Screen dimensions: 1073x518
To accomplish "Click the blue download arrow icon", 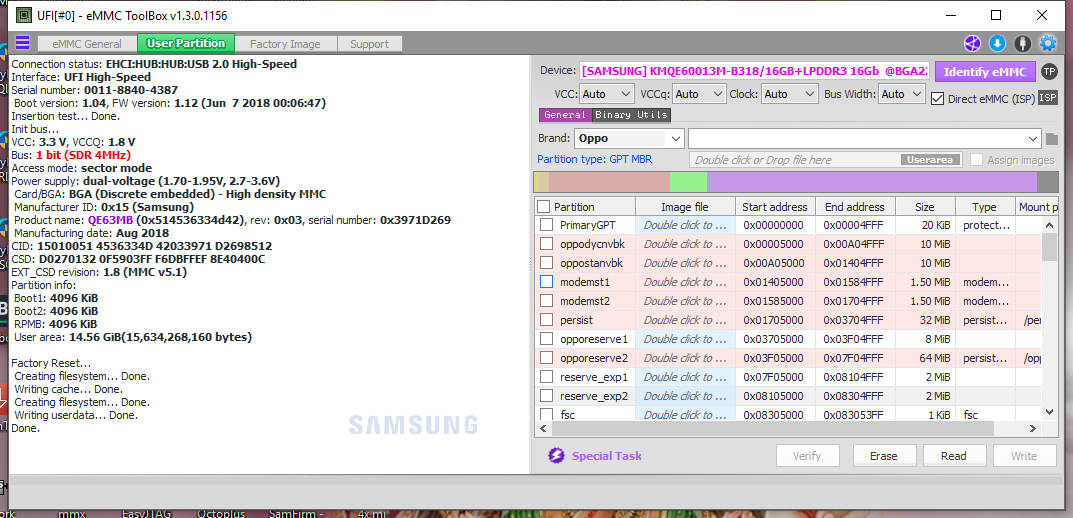I will coord(998,44).
